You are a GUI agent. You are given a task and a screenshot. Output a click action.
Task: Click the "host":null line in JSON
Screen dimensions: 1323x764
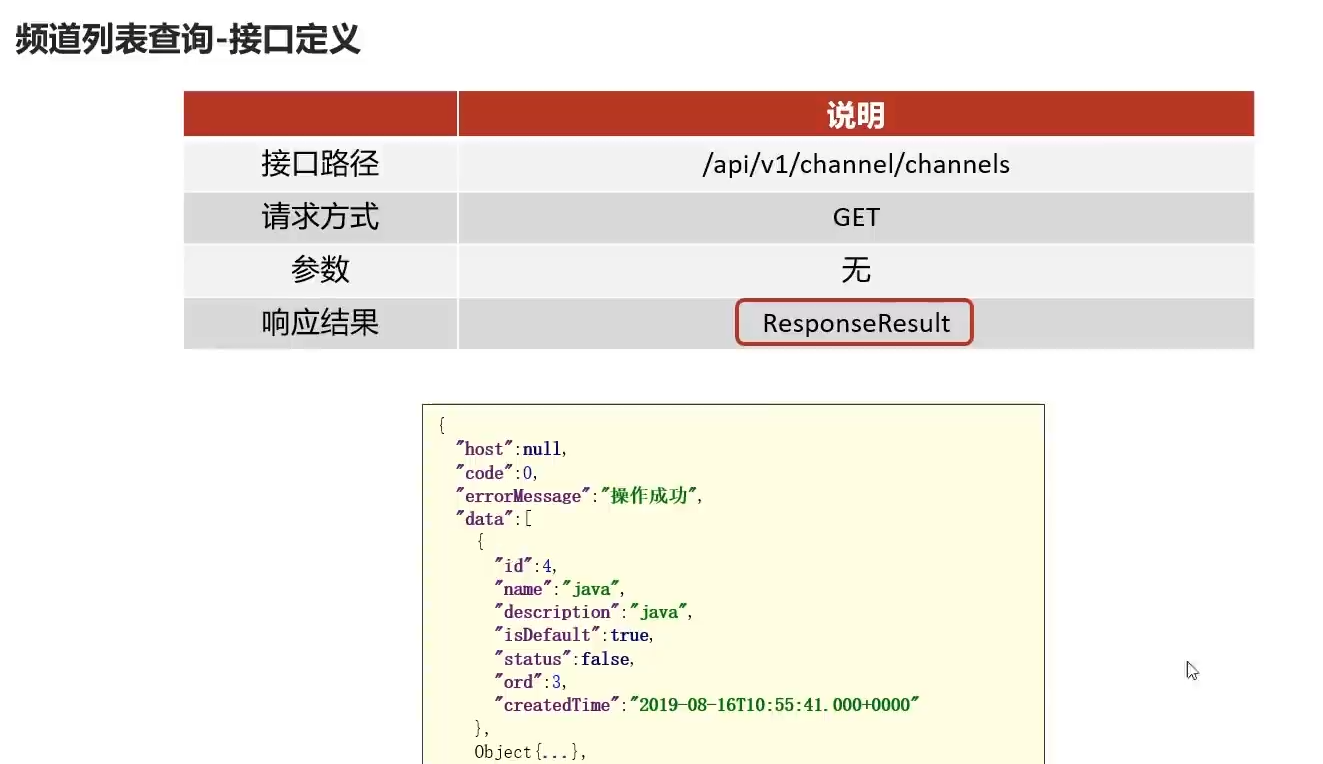511,449
